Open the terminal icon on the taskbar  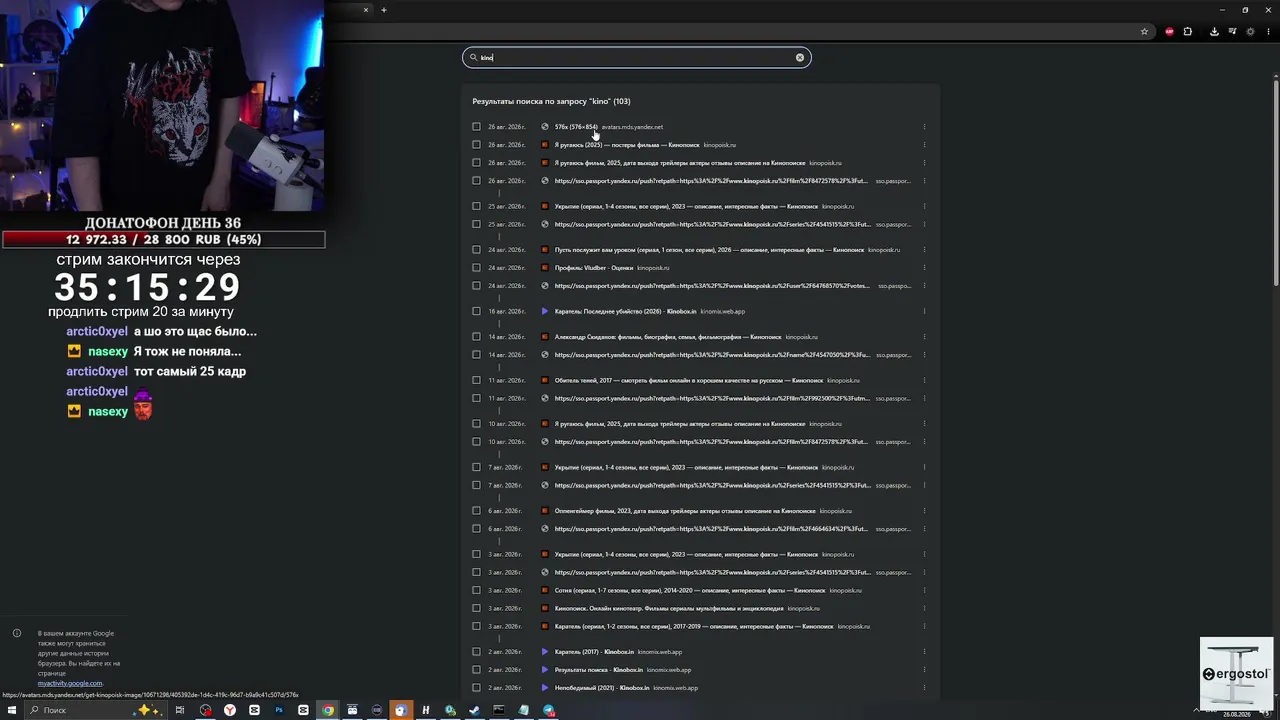click(499, 710)
